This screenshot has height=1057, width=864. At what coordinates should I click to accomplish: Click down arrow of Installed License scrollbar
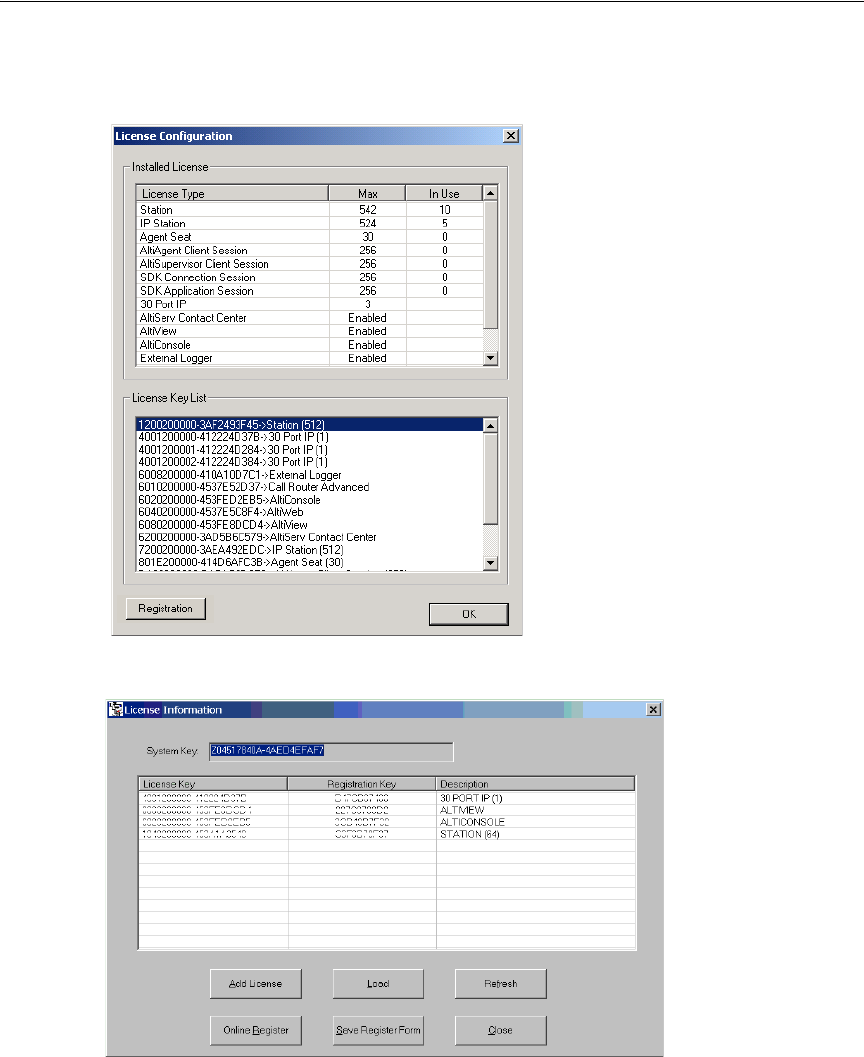point(491,359)
